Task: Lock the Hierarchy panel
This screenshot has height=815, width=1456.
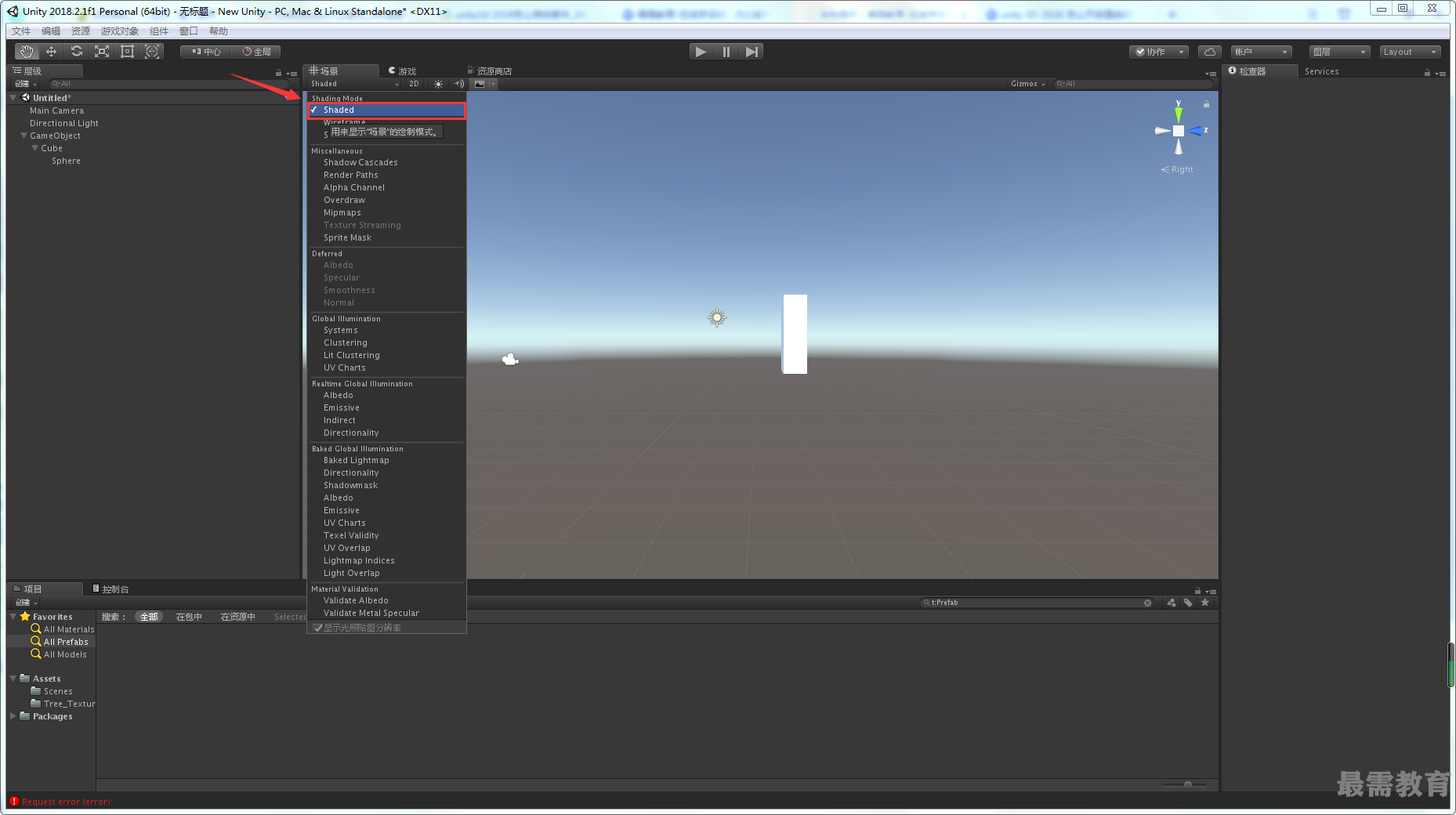Action: click(x=278, y=73)
